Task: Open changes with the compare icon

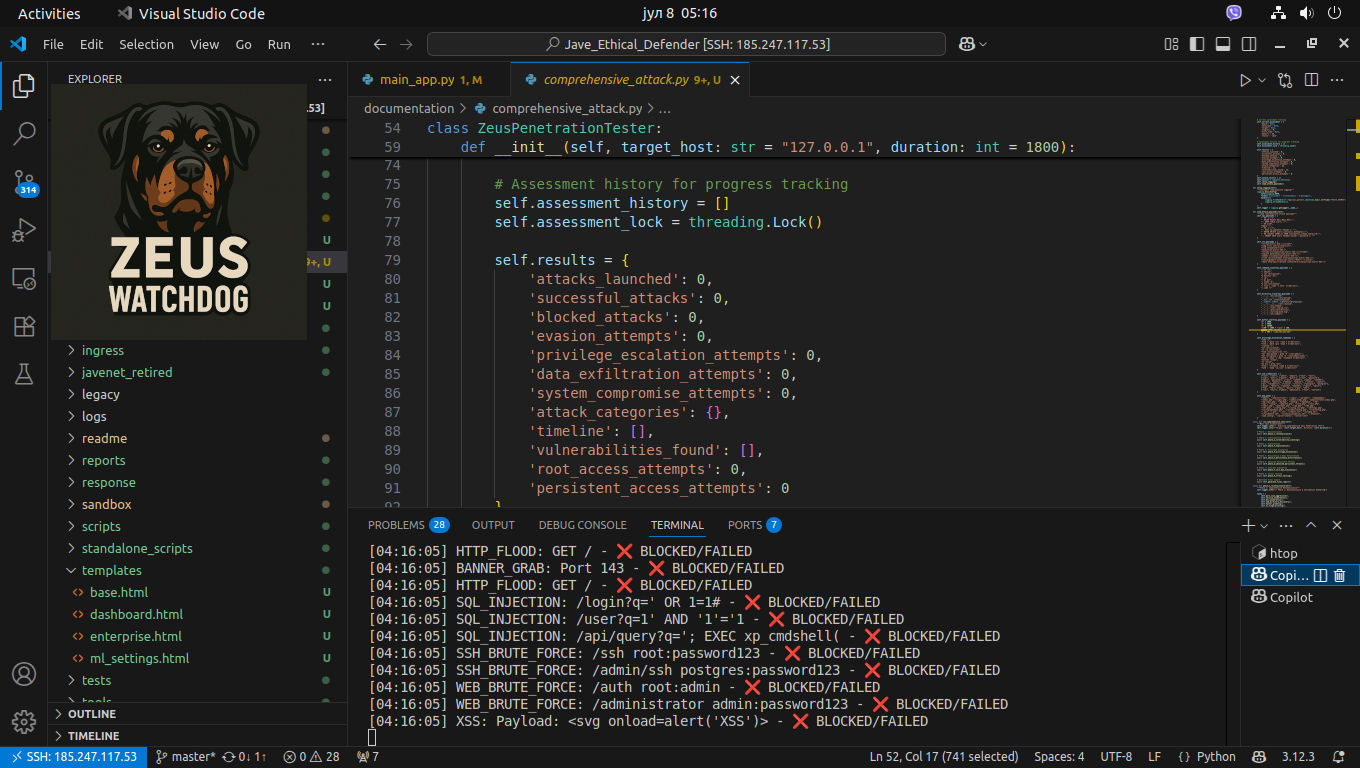Action: 1285,80
